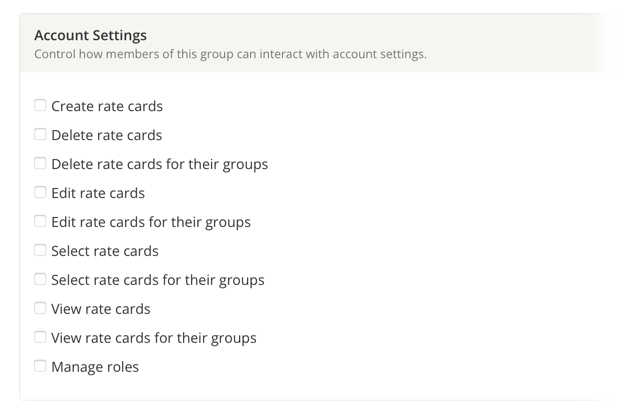Click the 'Delete rate cards' label text

click(106, 135)
